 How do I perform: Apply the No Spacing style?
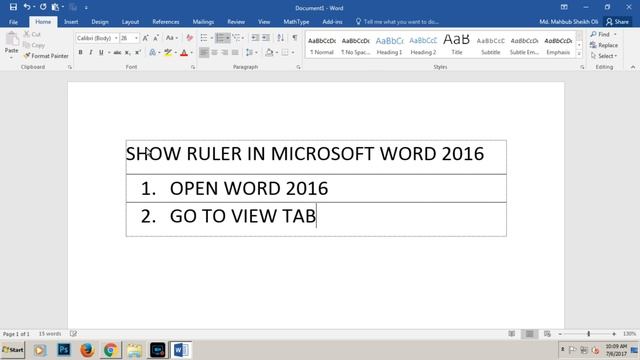(x=356, y=45)
